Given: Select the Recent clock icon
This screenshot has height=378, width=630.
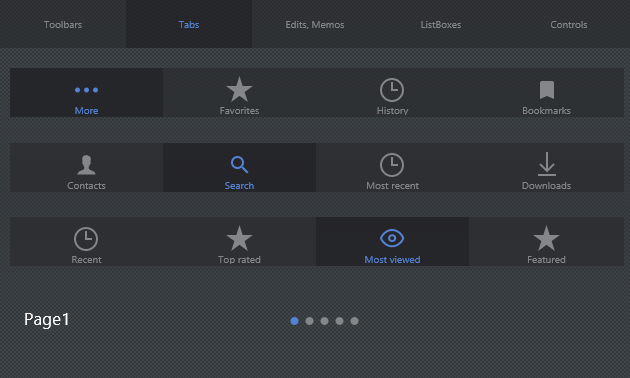Looking at the screenshot, I should coord(86,239).
